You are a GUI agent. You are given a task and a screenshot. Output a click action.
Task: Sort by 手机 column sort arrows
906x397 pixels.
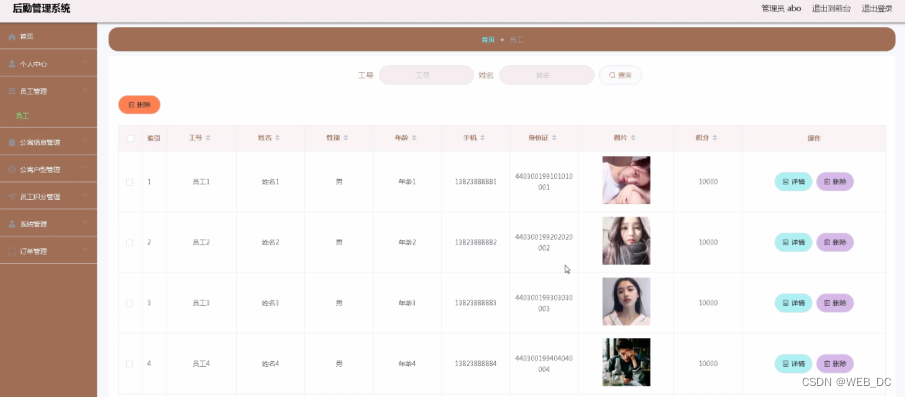click(482, 138)
